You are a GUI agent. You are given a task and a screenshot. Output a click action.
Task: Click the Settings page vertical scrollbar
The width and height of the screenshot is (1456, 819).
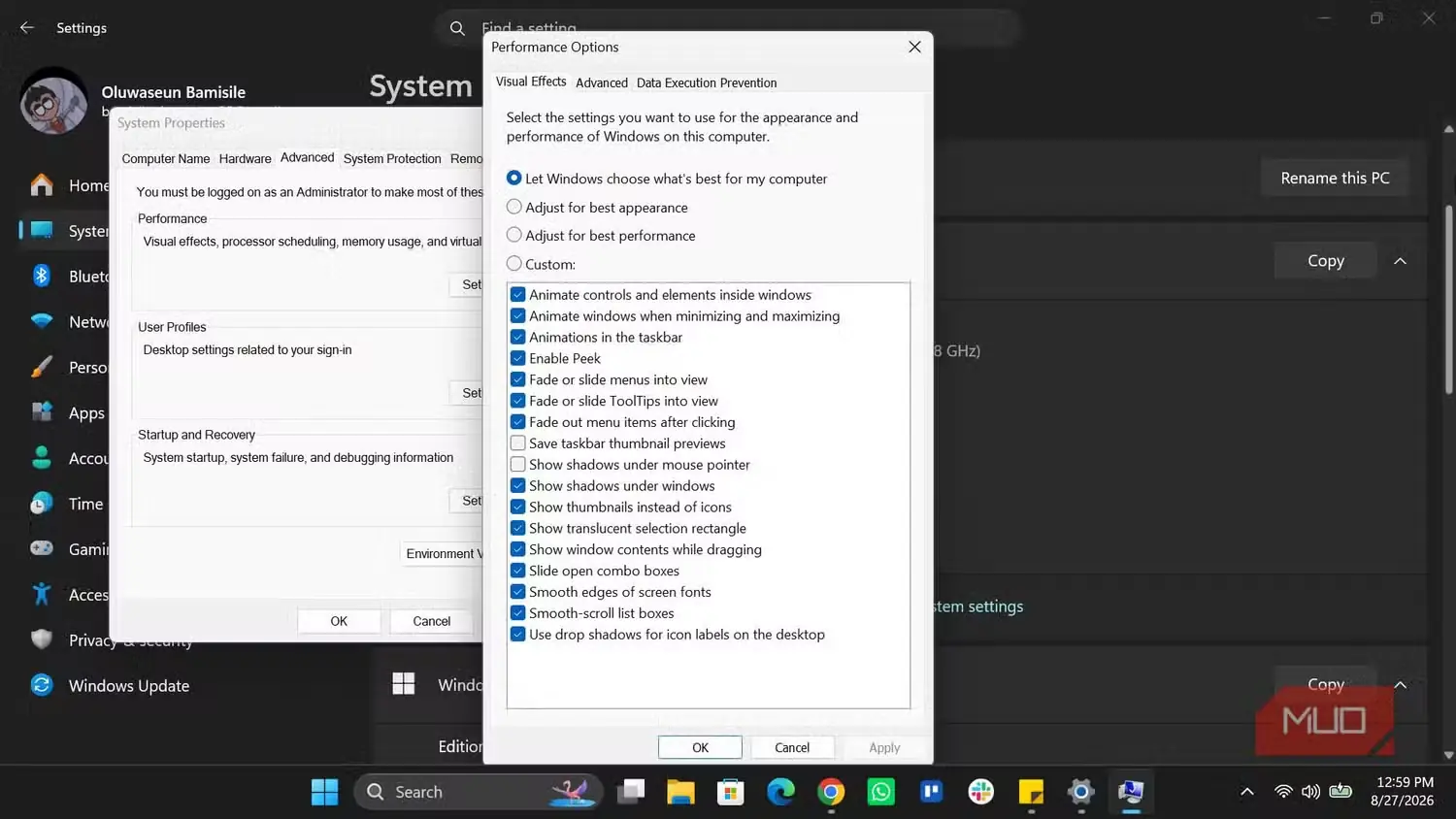[1448, 299]
